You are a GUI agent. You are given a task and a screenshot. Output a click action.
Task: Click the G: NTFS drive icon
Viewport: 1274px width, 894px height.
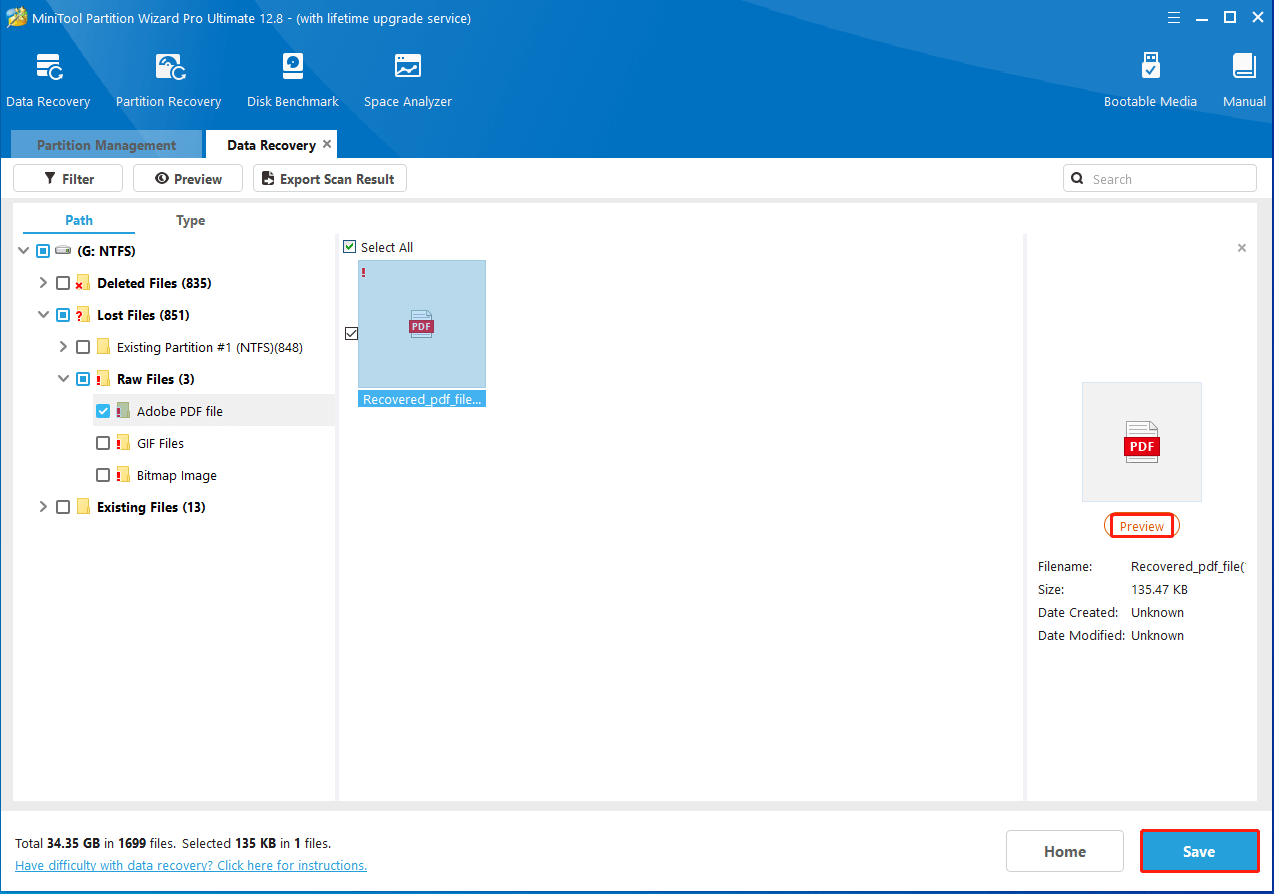click(x=63, y=251)
